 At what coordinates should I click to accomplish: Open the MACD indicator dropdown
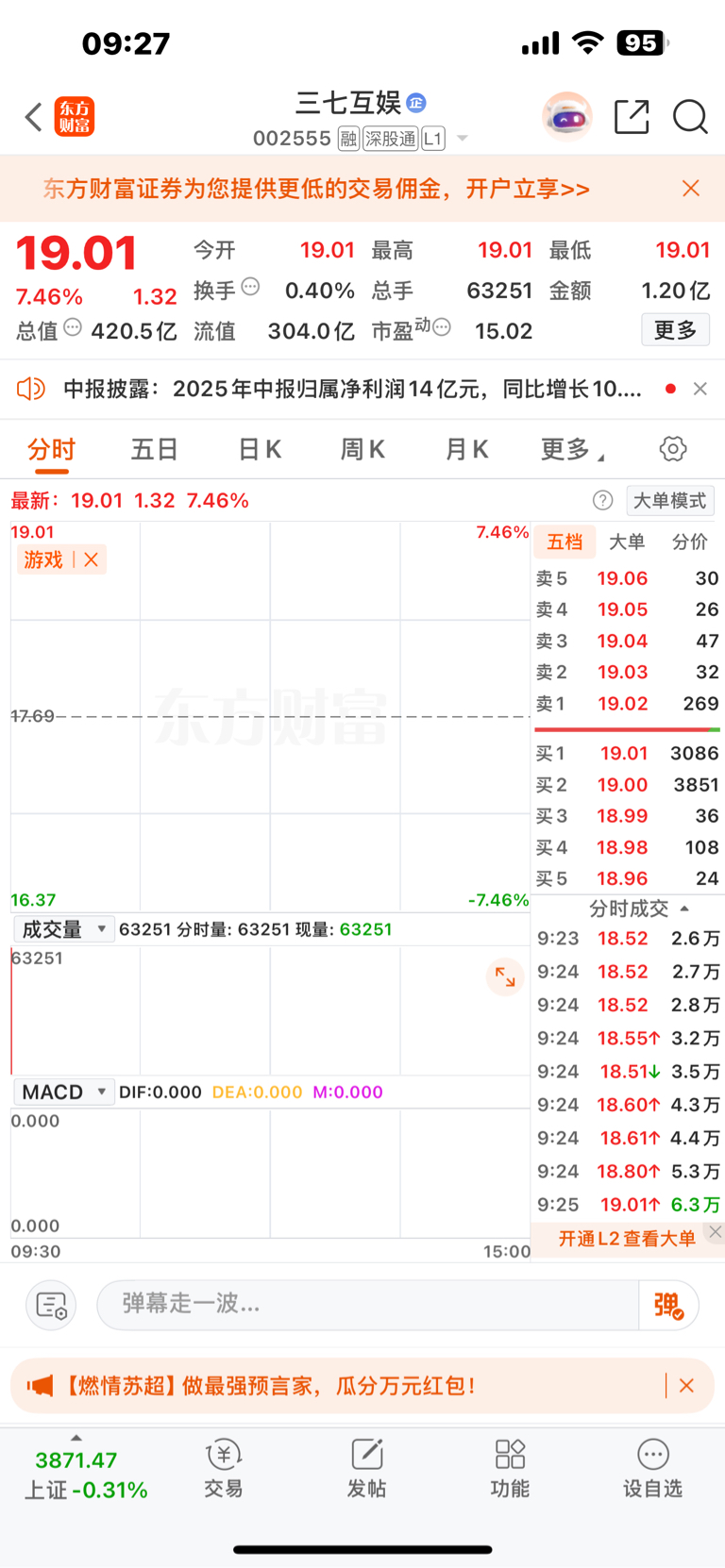64,1092
